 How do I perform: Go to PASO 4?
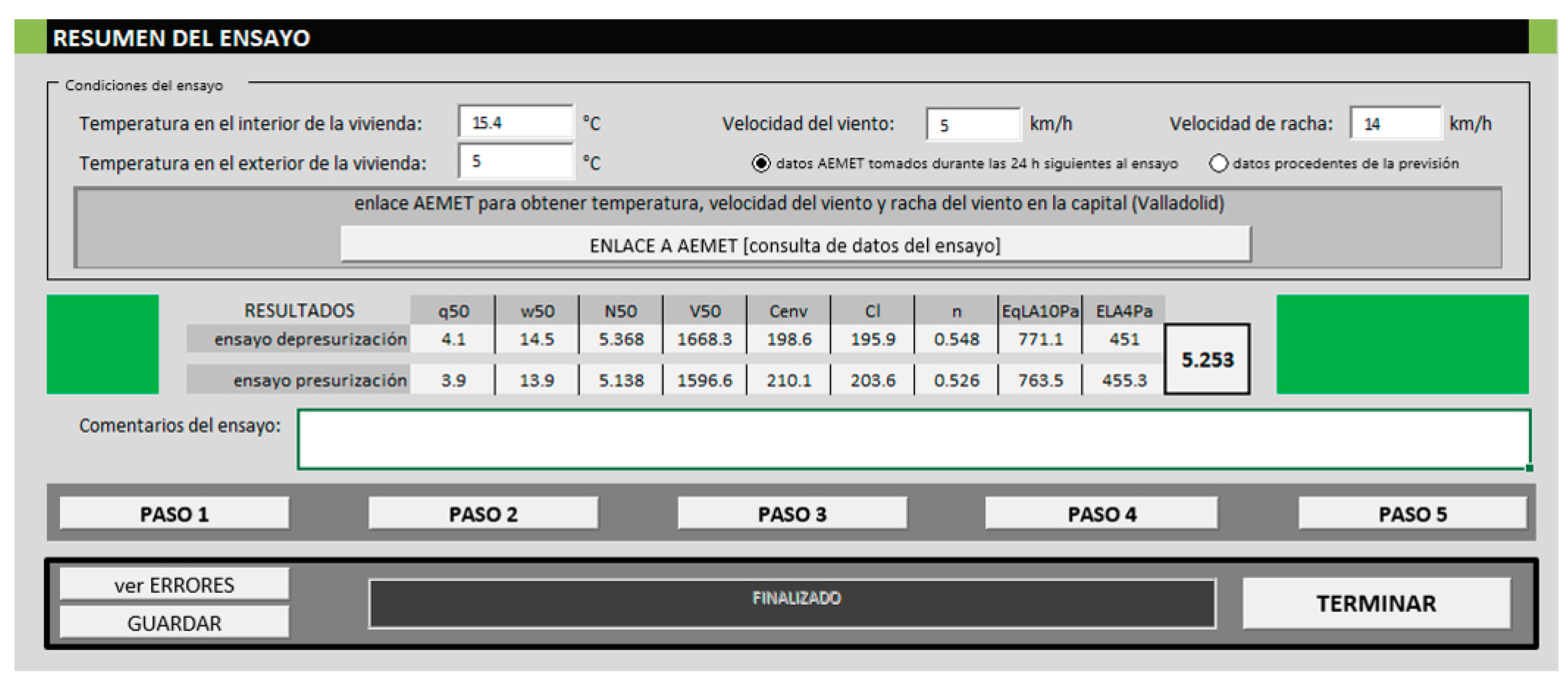[x=1102, y=514]
